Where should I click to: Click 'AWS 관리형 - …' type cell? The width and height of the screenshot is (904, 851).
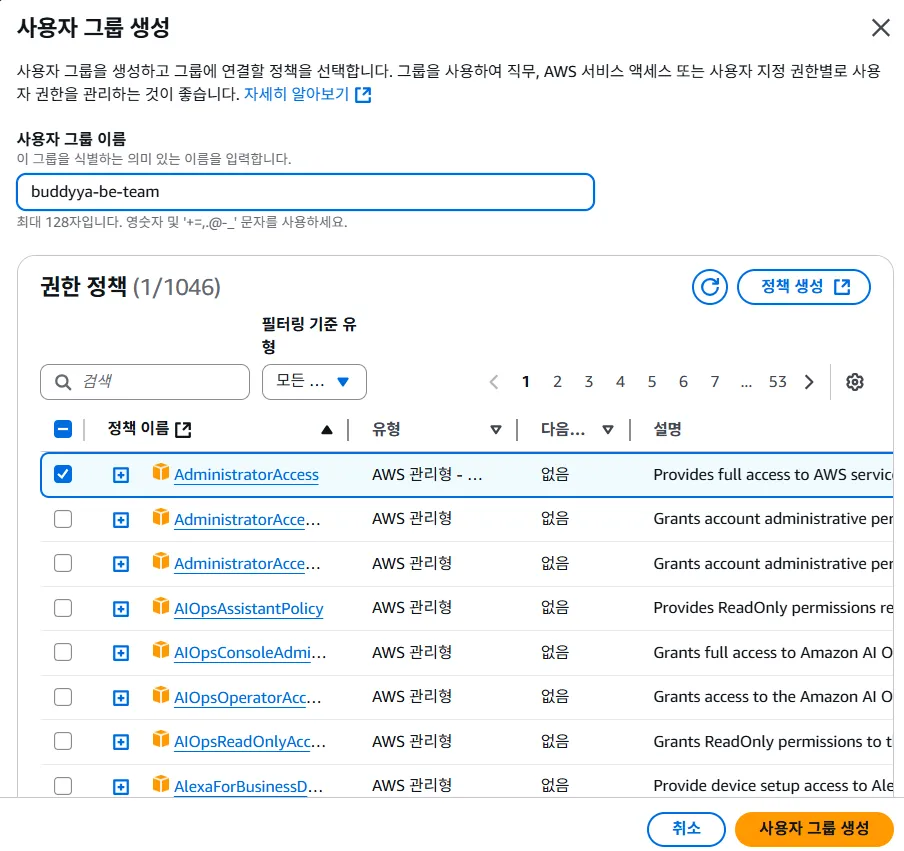click(x=427, y=474)
